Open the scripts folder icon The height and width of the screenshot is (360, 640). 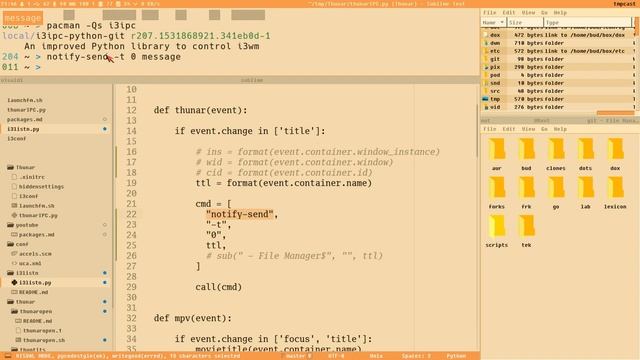(x=497, y=226)
